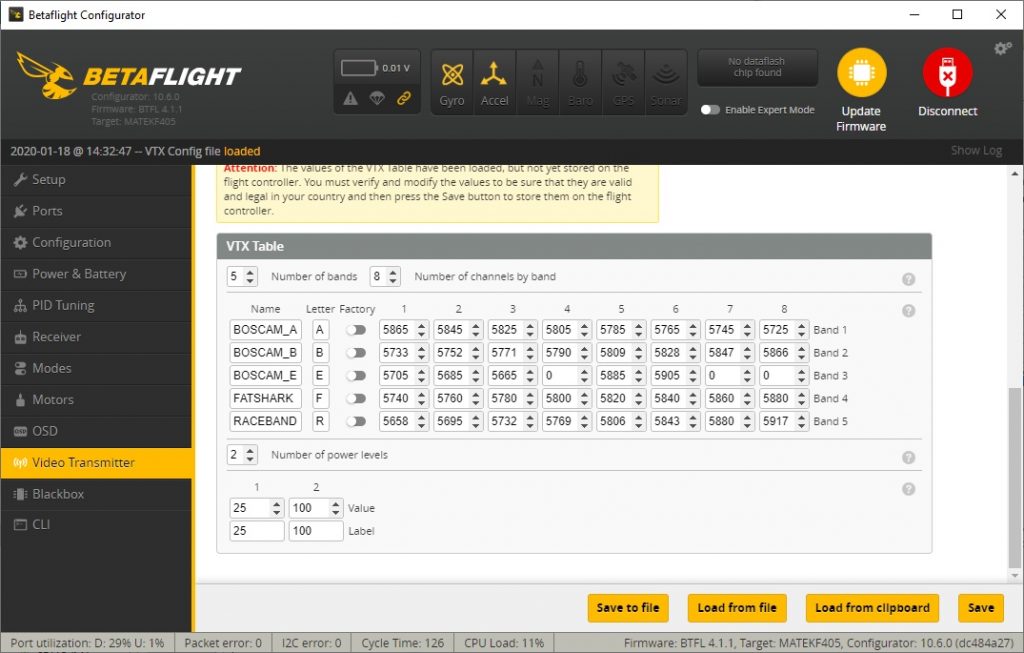
Task: Open the Ports tab
Action: click(x=96, y=211)
